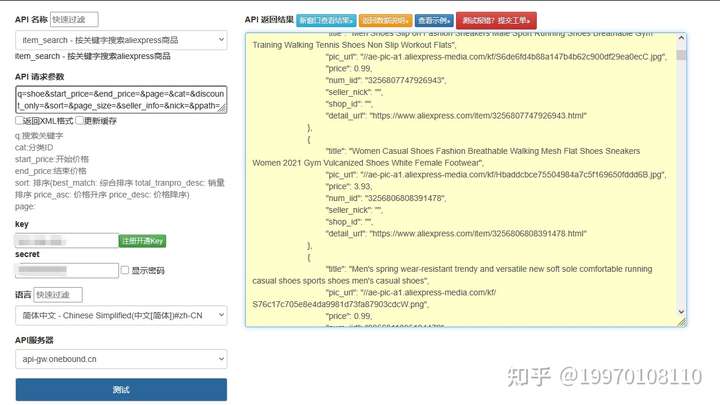Image resolution: width=720 pixels, height=405 pixels.
Task: Click the item_search description line below dropdown
Action: point(93,56)
